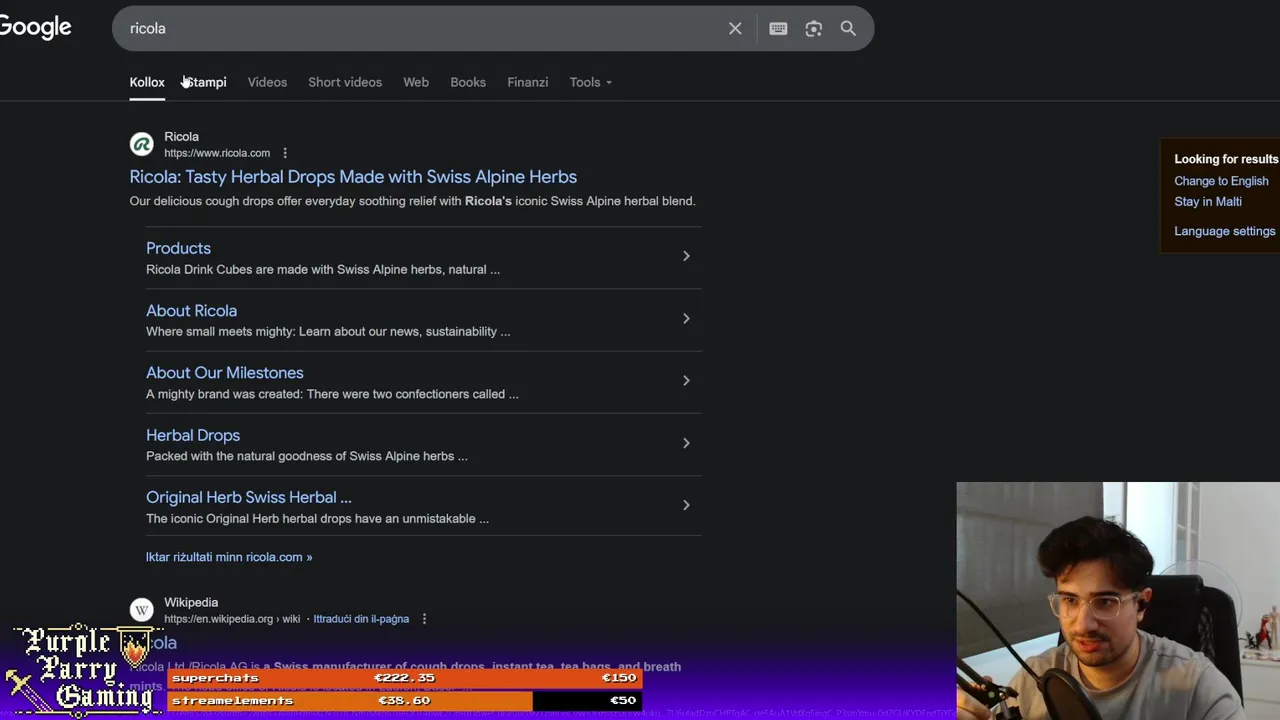This screenshot has height=720, width=1280.
Task: Expand Original Herb Swiss Herbal chevron
Action: click(686, 505)
